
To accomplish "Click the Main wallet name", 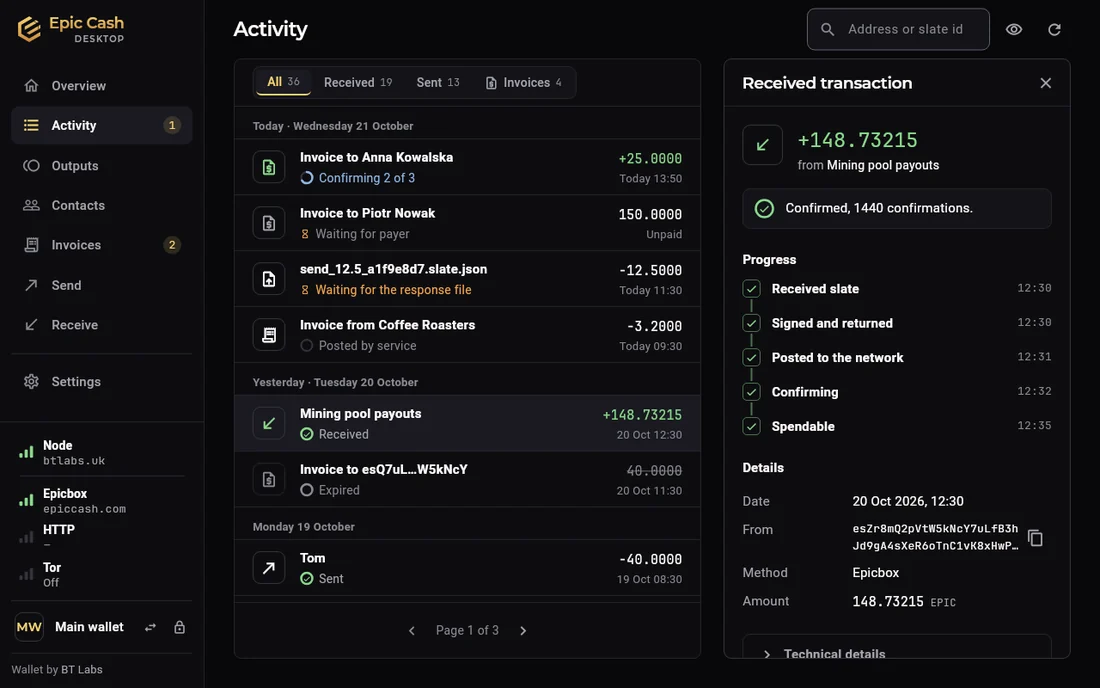I will pos(89,627).
